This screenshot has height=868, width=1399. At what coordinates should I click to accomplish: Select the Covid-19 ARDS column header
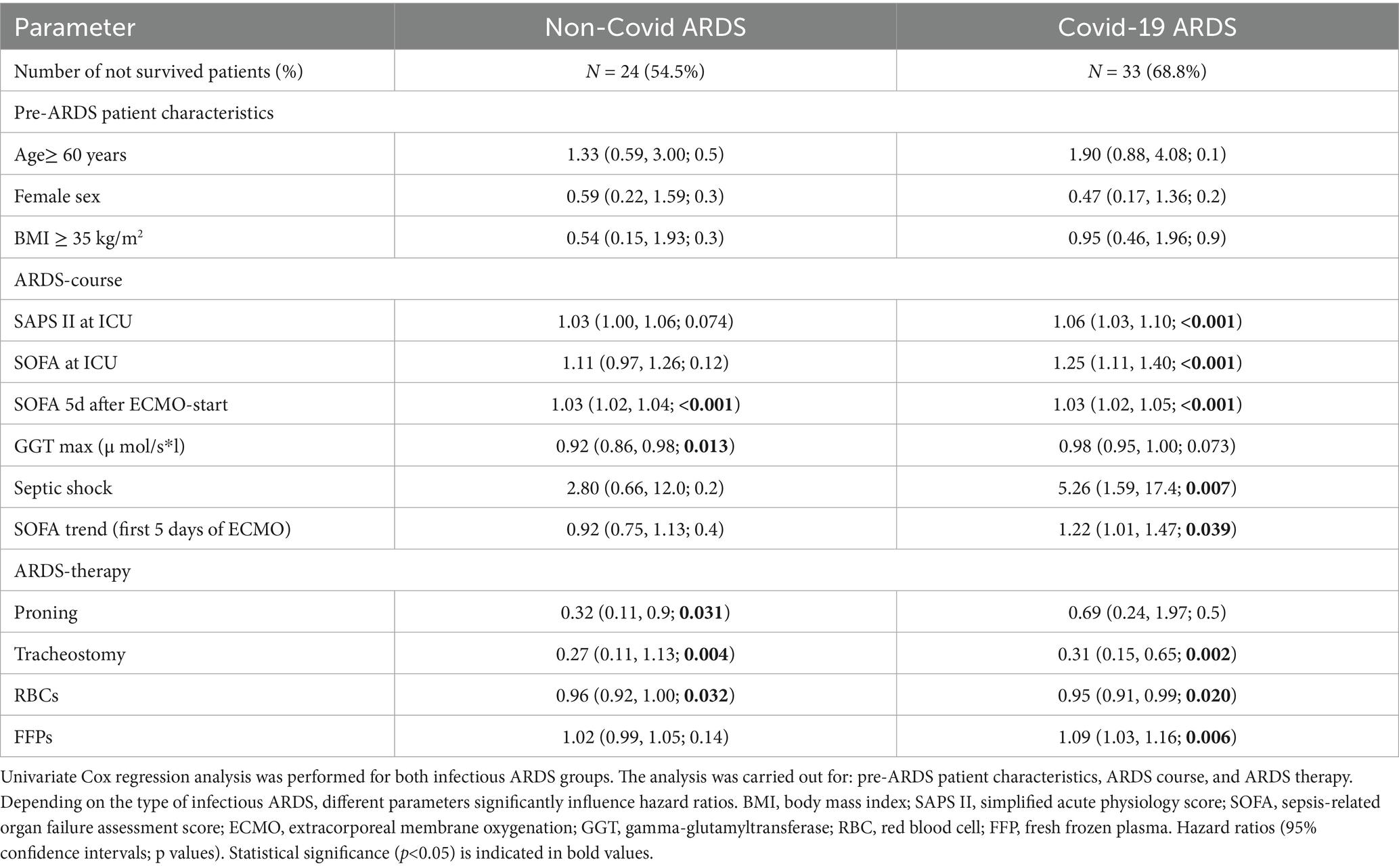point(1147,28)
